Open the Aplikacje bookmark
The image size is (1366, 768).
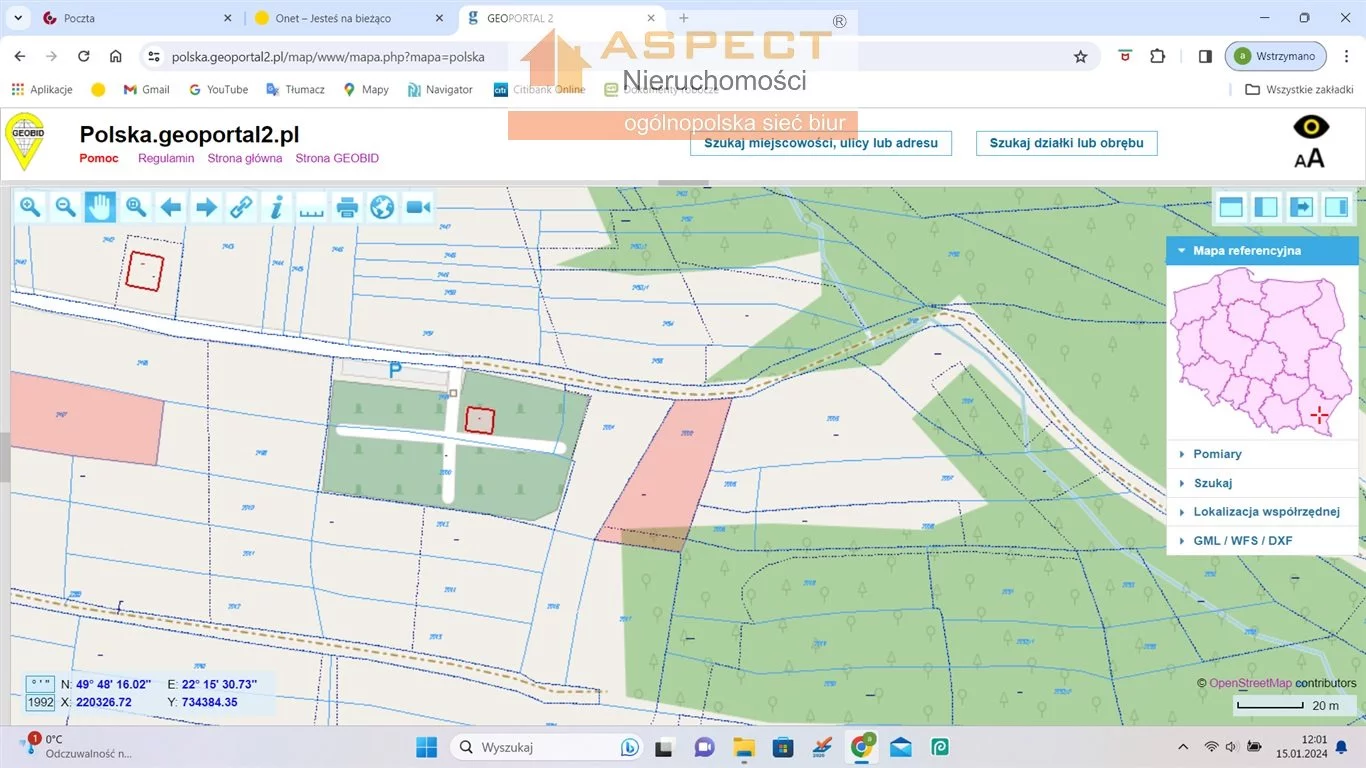point(42,89)
